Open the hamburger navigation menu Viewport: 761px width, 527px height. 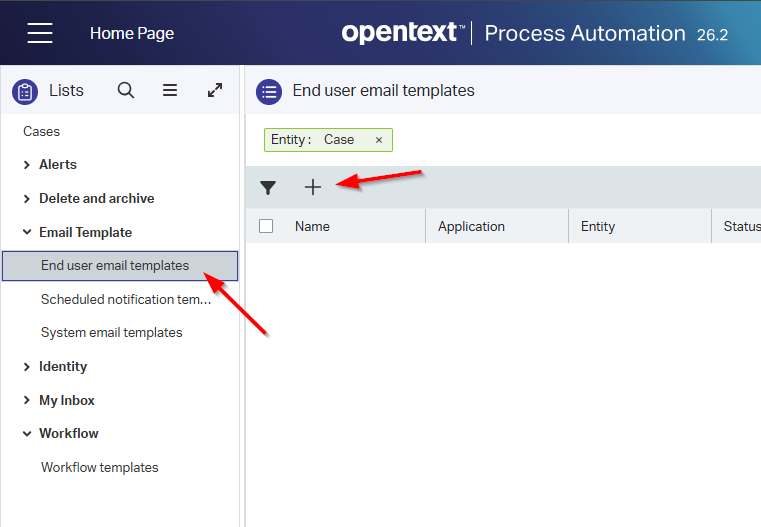click(x=40, y=33)
